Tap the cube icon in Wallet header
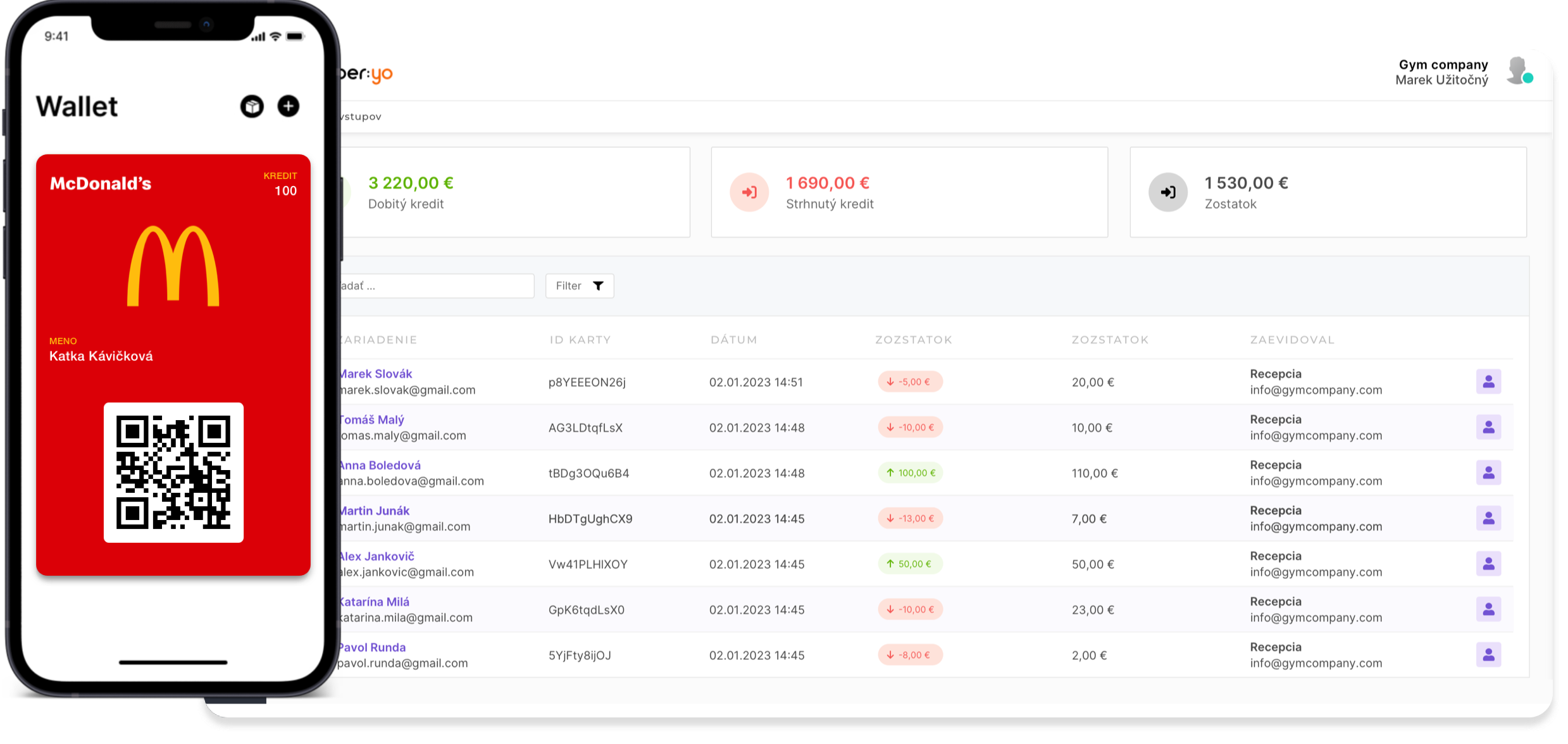 point(252,106)
